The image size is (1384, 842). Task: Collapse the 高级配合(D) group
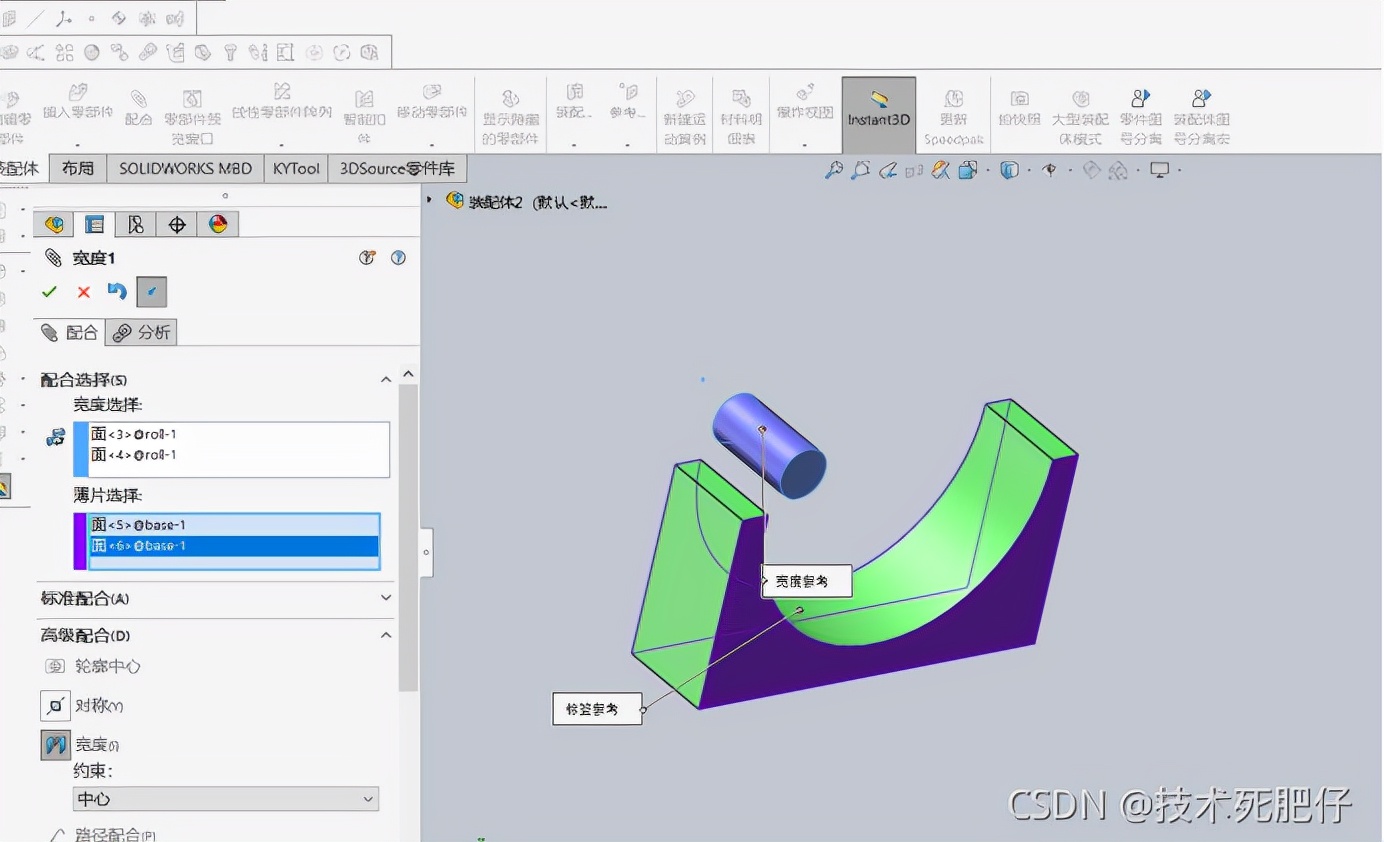point(386,635)
